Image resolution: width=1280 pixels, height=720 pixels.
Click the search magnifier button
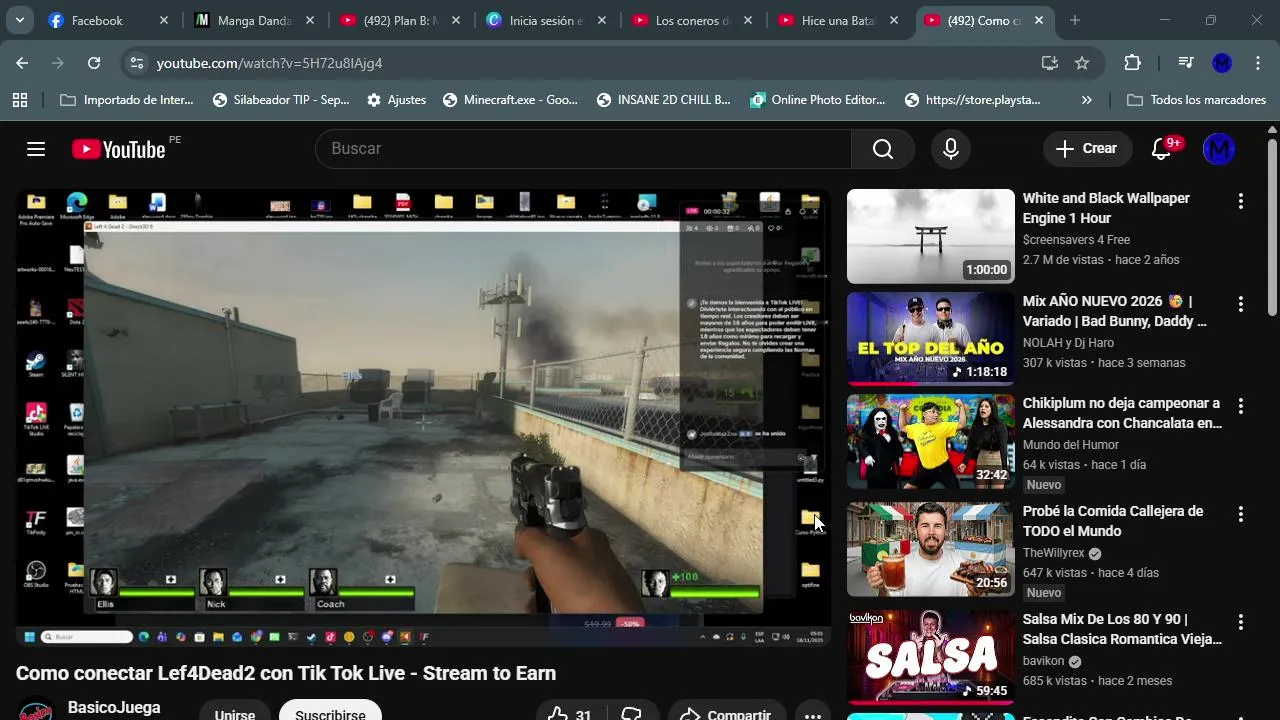click(x=882, y=149)
